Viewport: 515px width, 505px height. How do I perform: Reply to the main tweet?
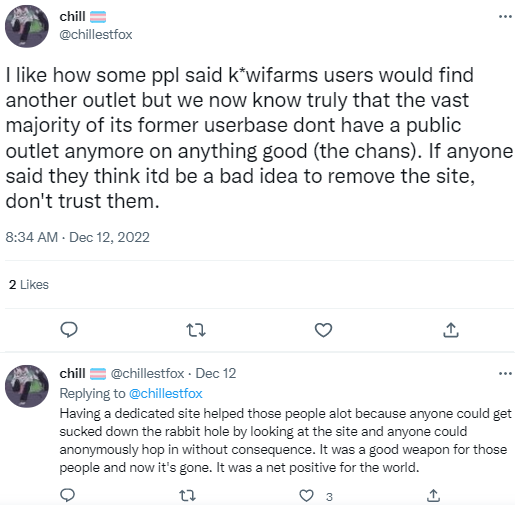69,330
